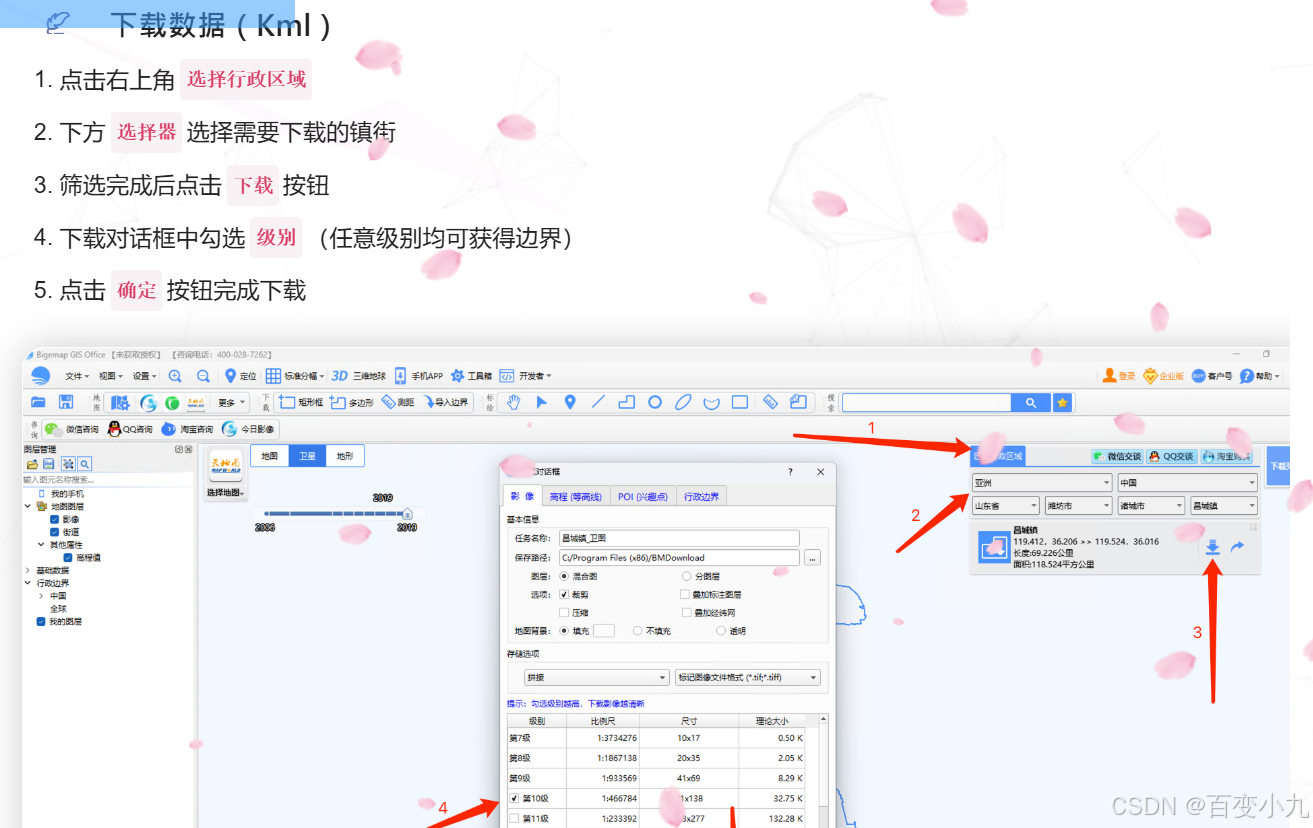This screenshot has width=1313, height=828.
Task: Enable the 压缩 checkbox
Action: [x=564, y=612]
